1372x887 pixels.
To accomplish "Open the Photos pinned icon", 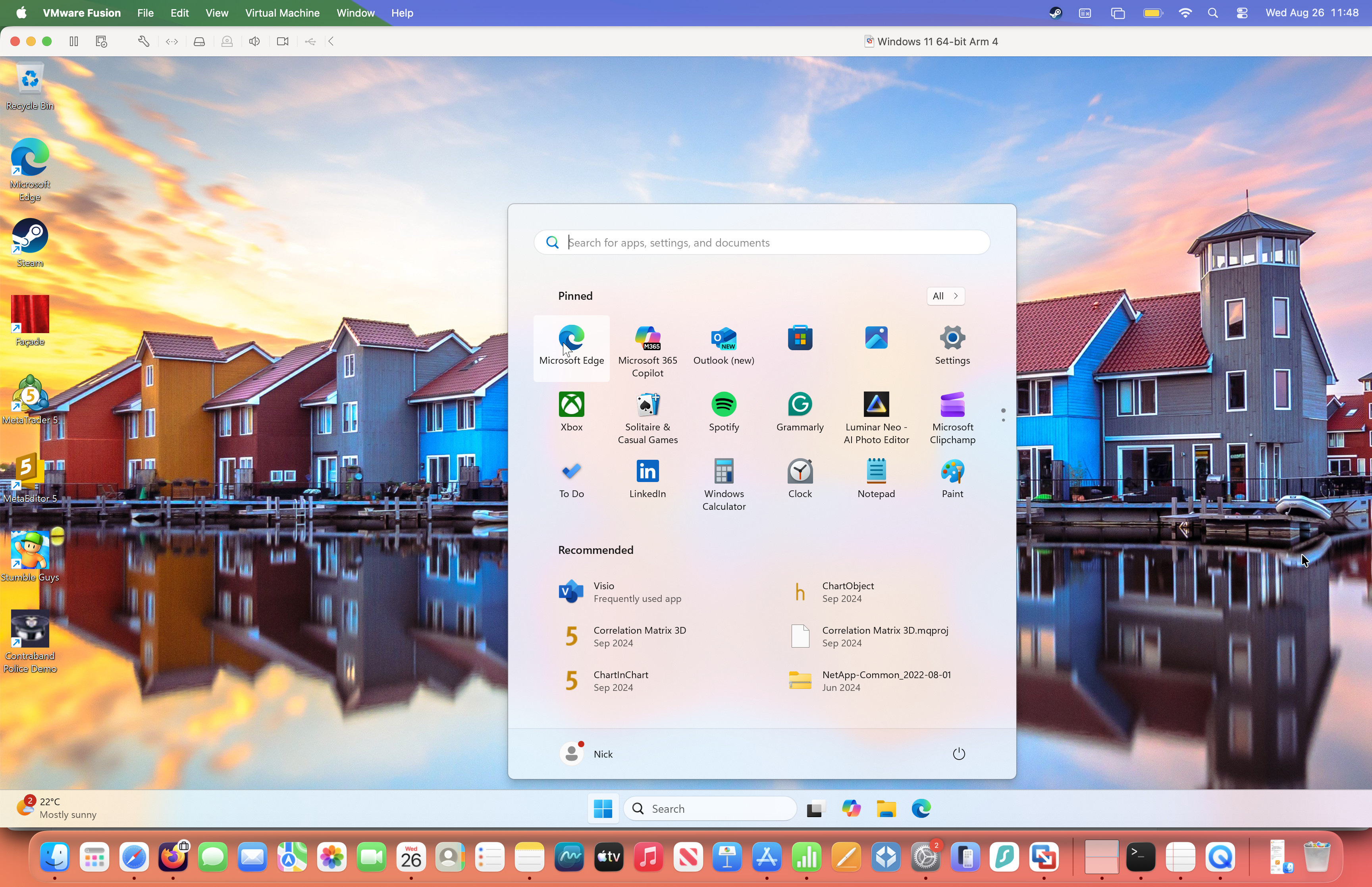I will [x=876, y=338].
